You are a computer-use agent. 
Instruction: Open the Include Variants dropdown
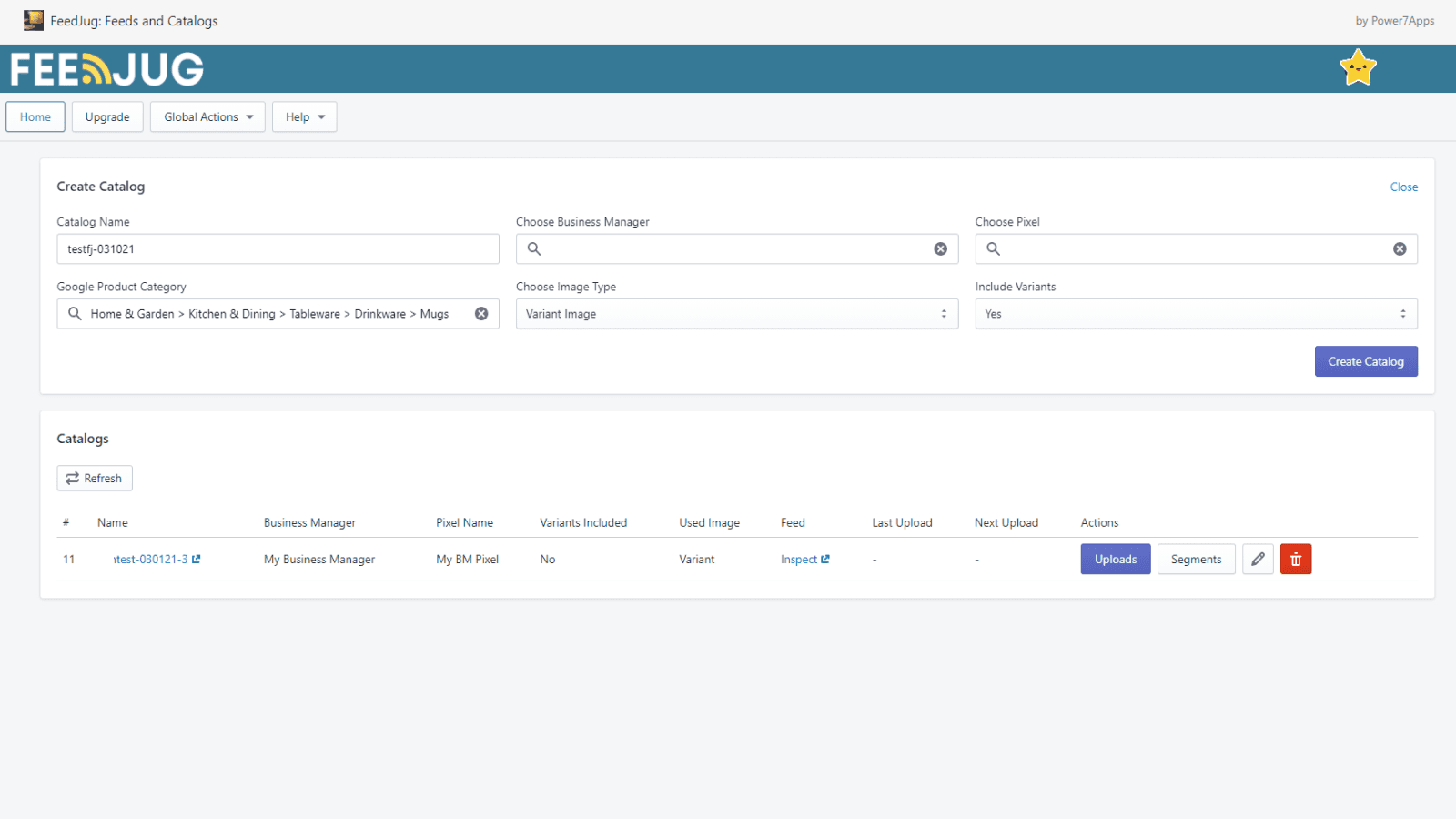(x=1195, y=313)
